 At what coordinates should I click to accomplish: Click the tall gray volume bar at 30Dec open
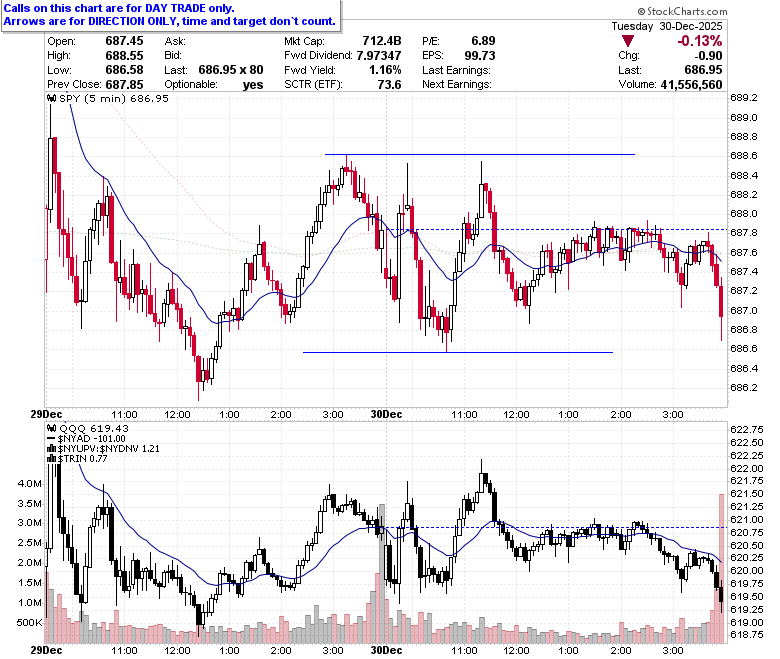pos(382,573)
